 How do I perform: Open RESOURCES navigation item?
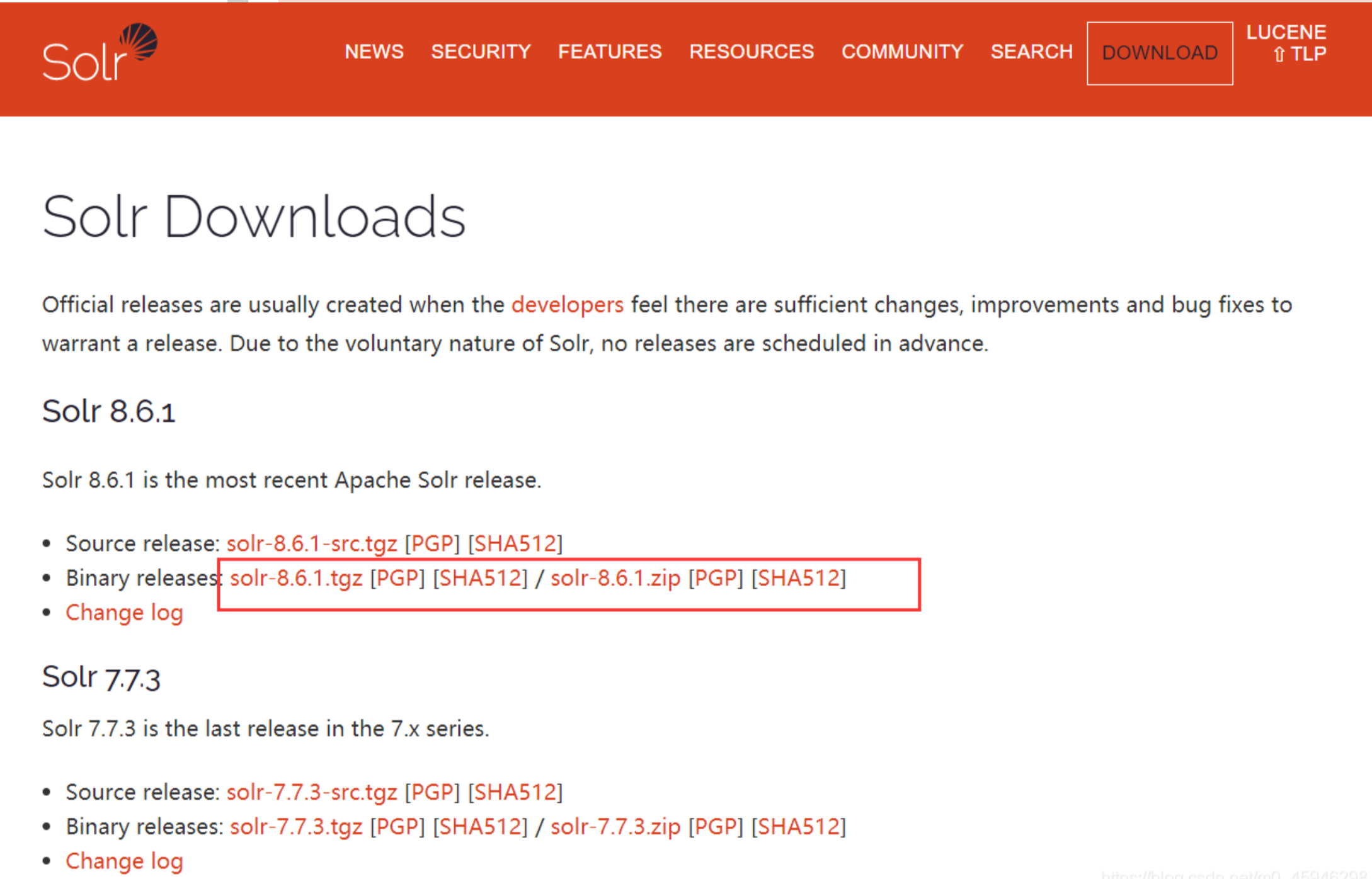point(751,52)
